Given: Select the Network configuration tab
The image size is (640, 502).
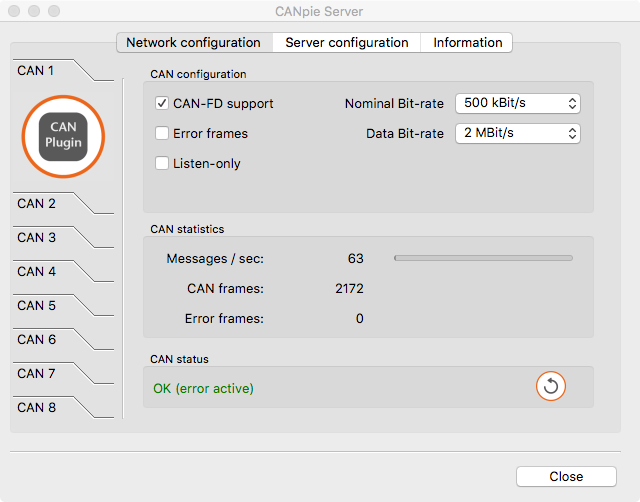Looking at the screenshot, I should pyautogui.click(x=194, y=42).
